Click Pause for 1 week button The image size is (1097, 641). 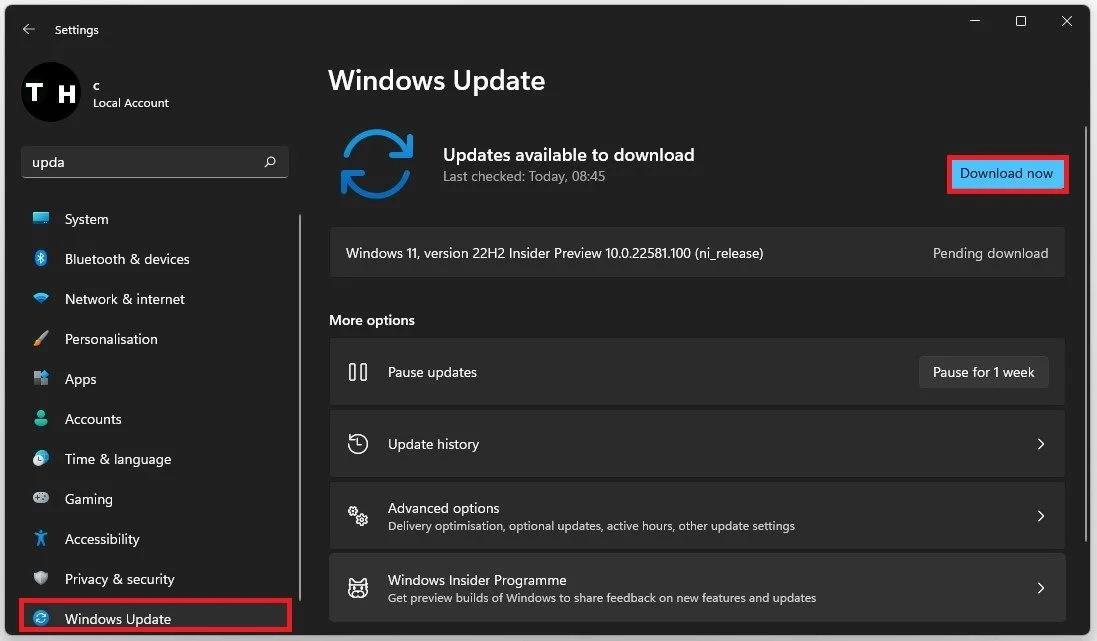(983, 372)
